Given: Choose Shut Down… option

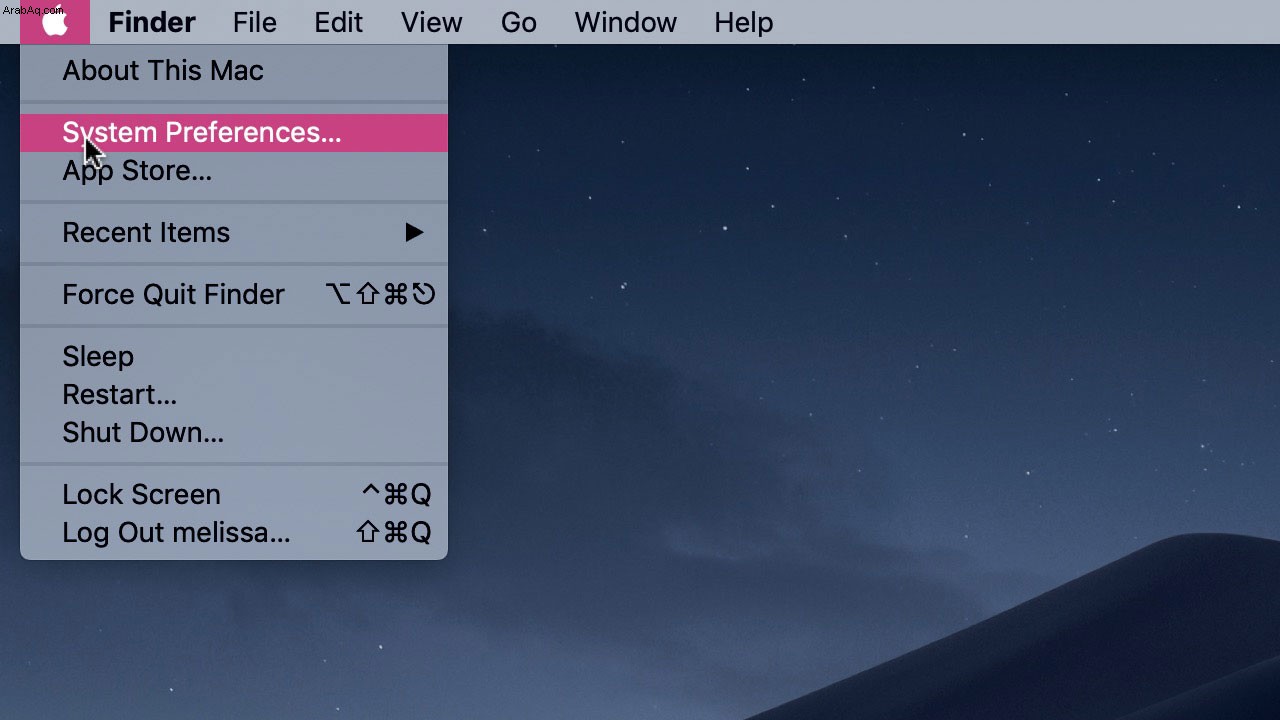Looking at the screenshot, I should (234, 433).
